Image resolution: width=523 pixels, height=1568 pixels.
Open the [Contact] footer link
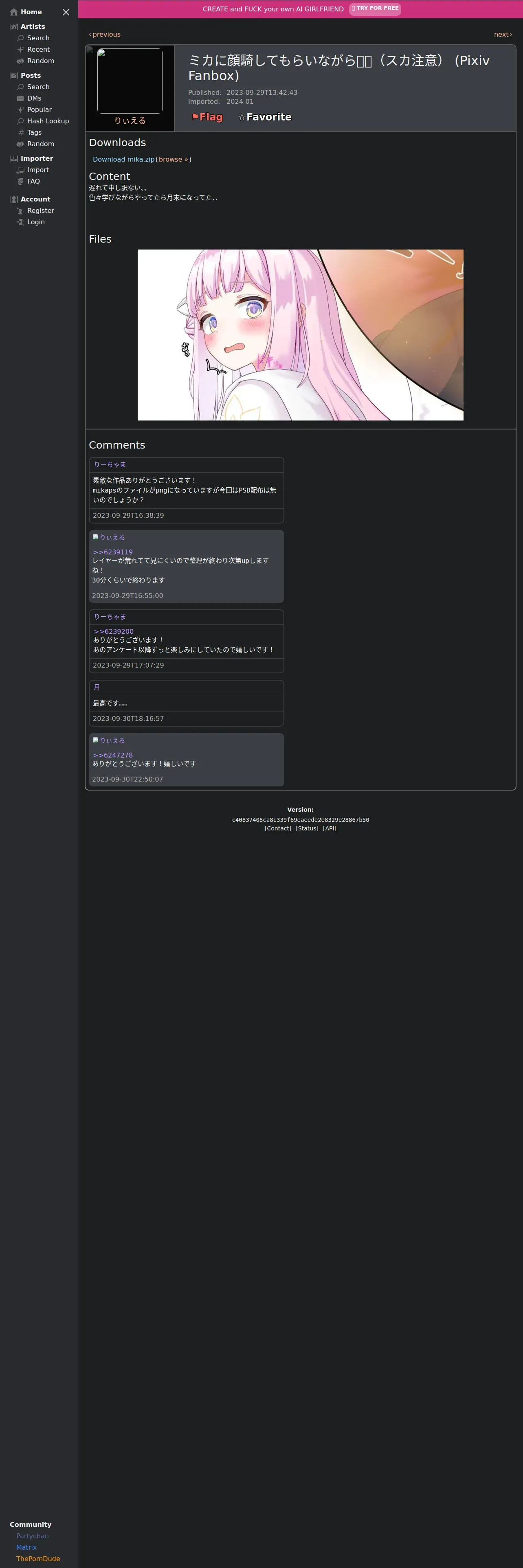coord(278,828)
